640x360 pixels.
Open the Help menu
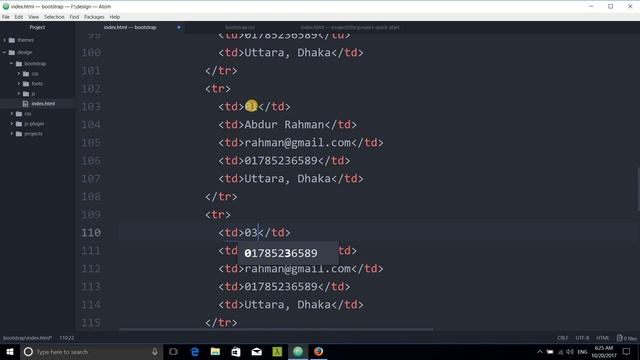click(115, 17)
